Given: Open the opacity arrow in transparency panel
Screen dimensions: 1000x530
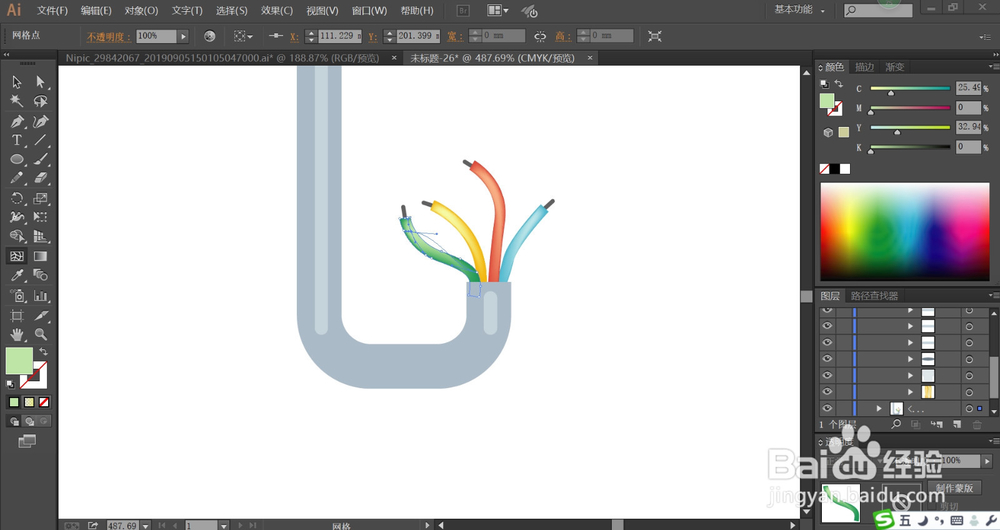Looking at the screenshot, I should (x=987, y=460).
